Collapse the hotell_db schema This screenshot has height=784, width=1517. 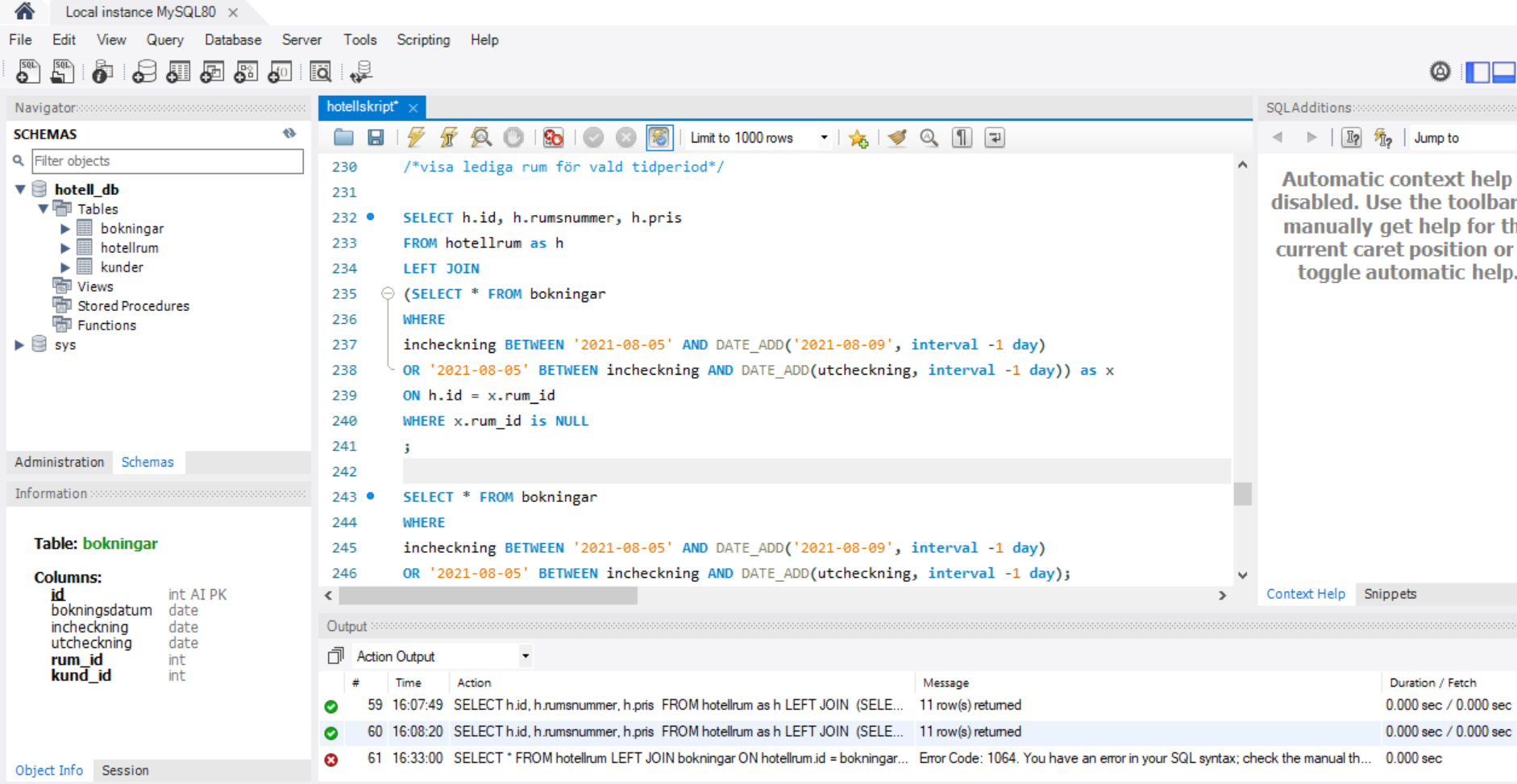pyautogui.click(x=20, y=189)
